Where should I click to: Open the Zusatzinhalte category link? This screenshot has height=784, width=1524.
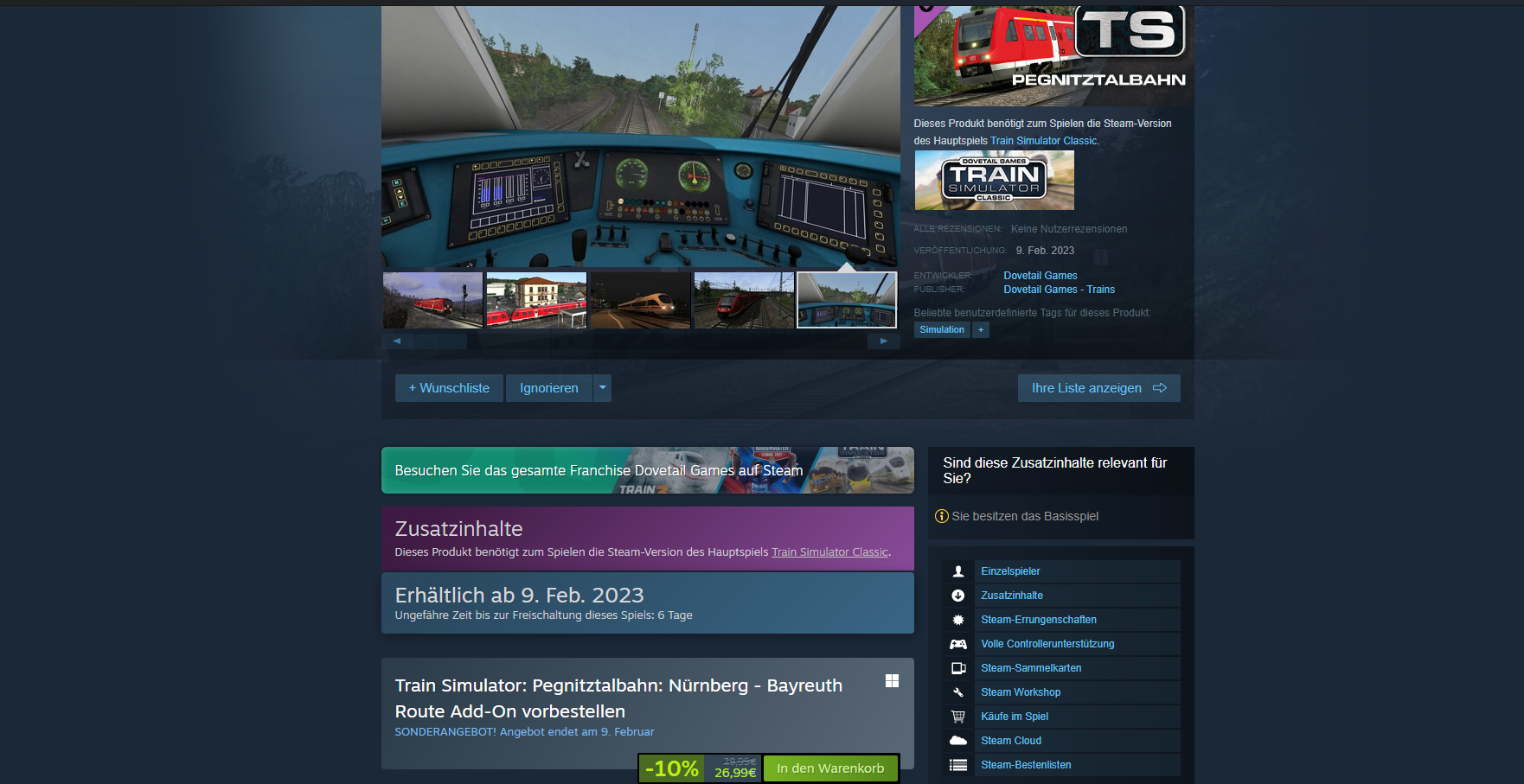tap(1012, 596)
